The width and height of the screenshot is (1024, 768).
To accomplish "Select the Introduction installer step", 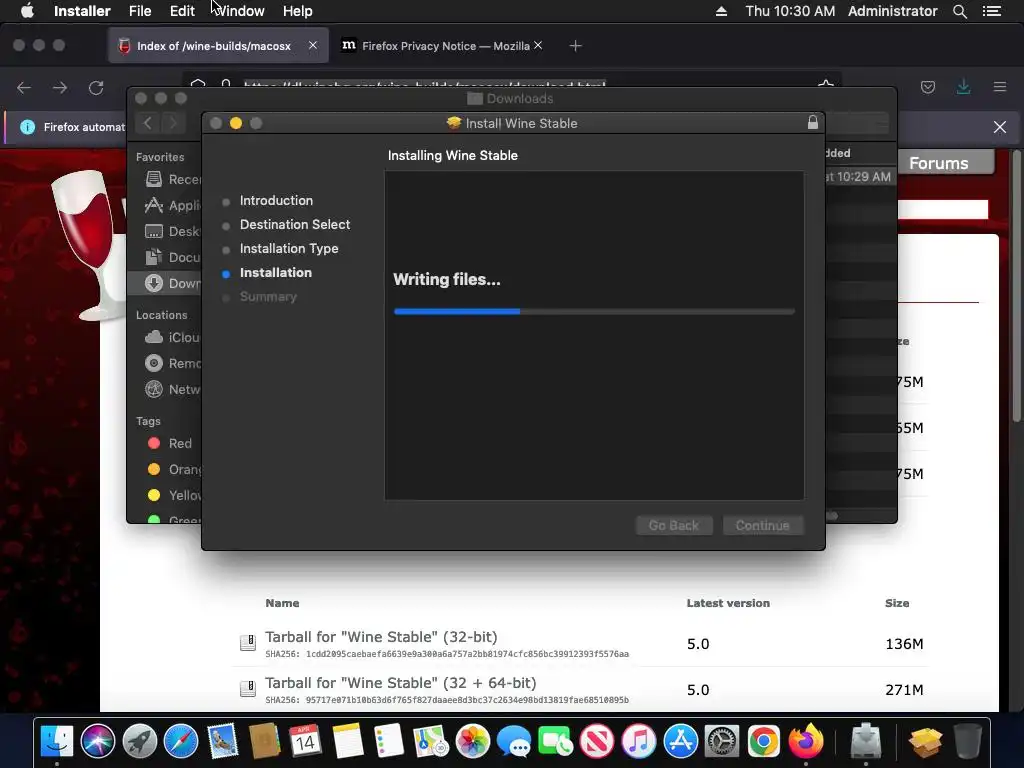I will click(276, 200).
